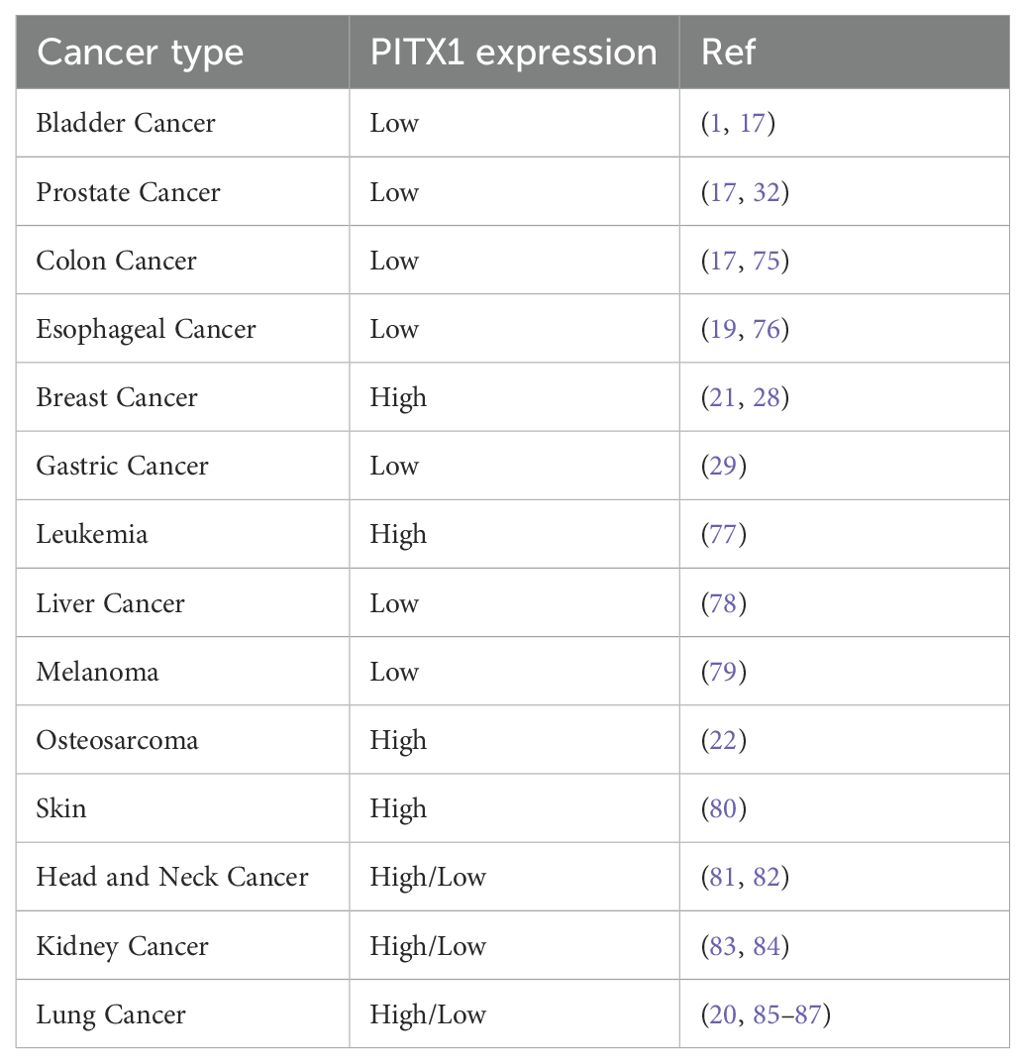Open reference 21 for Breast Cancer
Viewport: 1025px width, 1064px height.
click(722, 398)
